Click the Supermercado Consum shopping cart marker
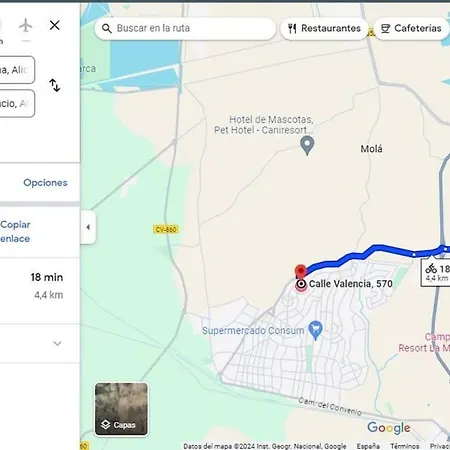The image size is (450, 450). tap(315, 330)
